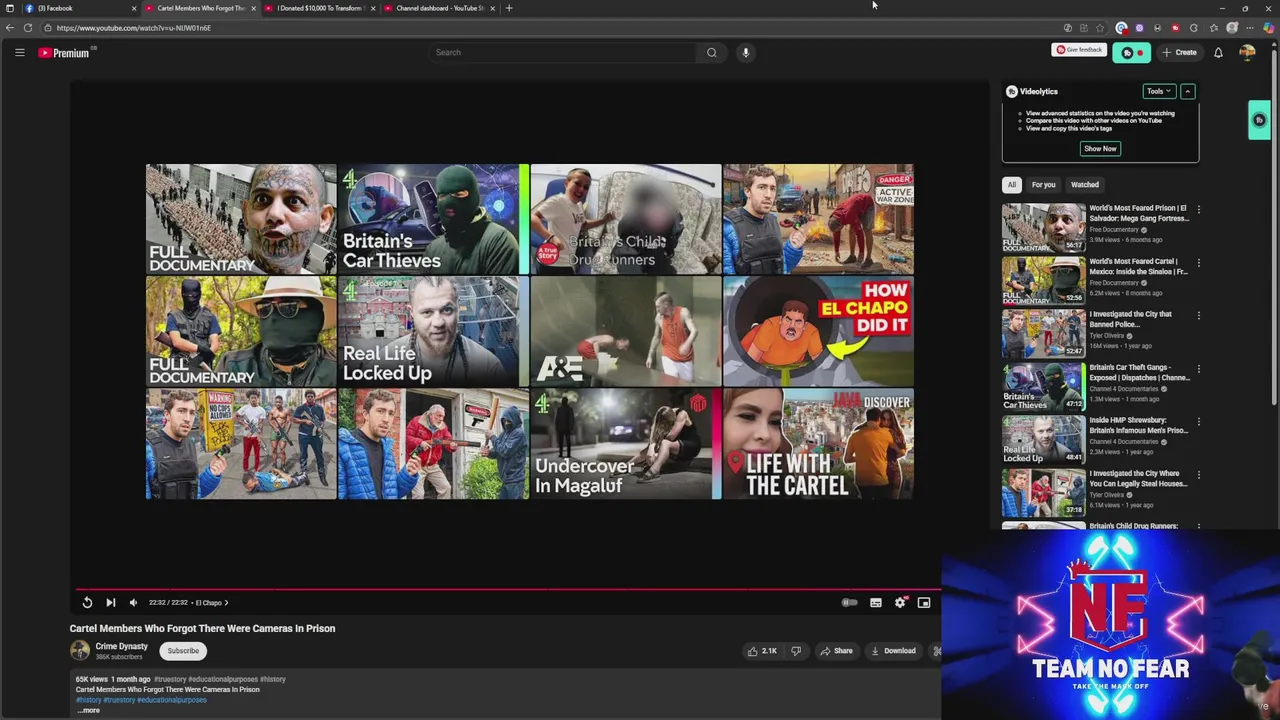Start voice search with the microphone
The image size is (1280, 720).
point(745,52)
